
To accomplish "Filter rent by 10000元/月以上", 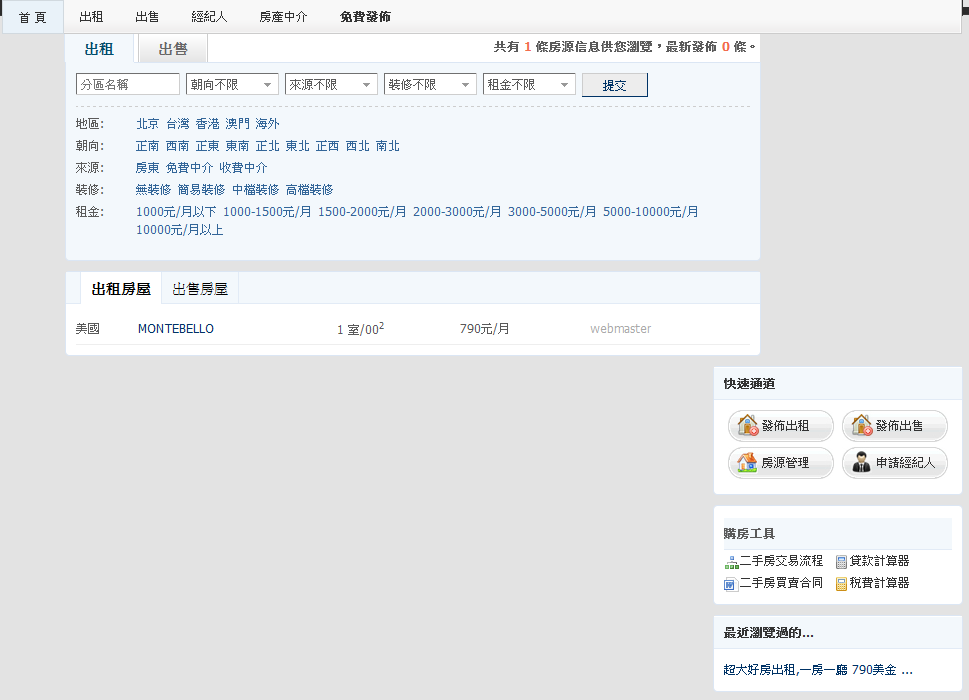I will (x=180, y=230).
